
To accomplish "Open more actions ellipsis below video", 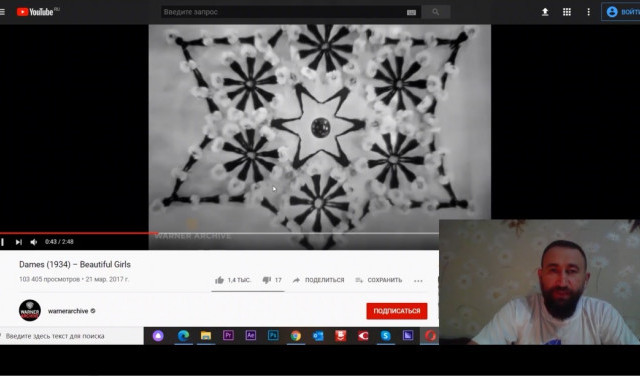I will pyautogui.click(x=418, y=280).
